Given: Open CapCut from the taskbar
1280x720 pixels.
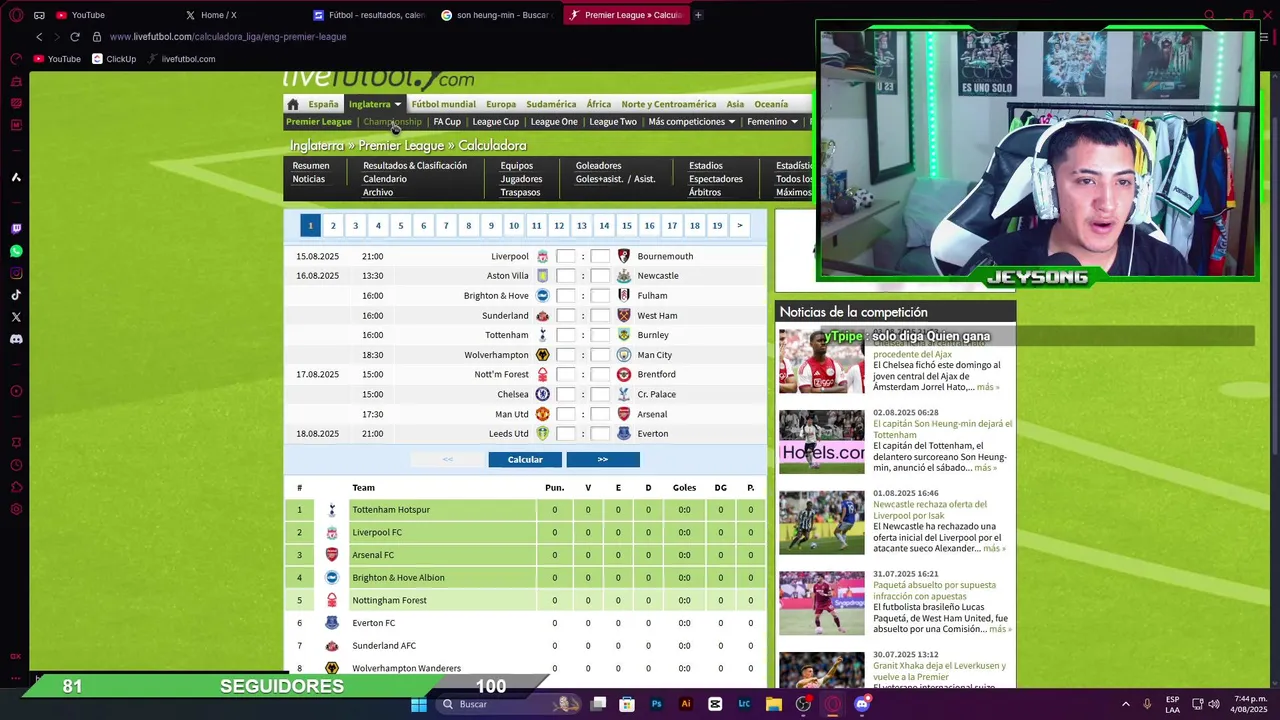Looking at the screenshot, I should click(715, 704).
